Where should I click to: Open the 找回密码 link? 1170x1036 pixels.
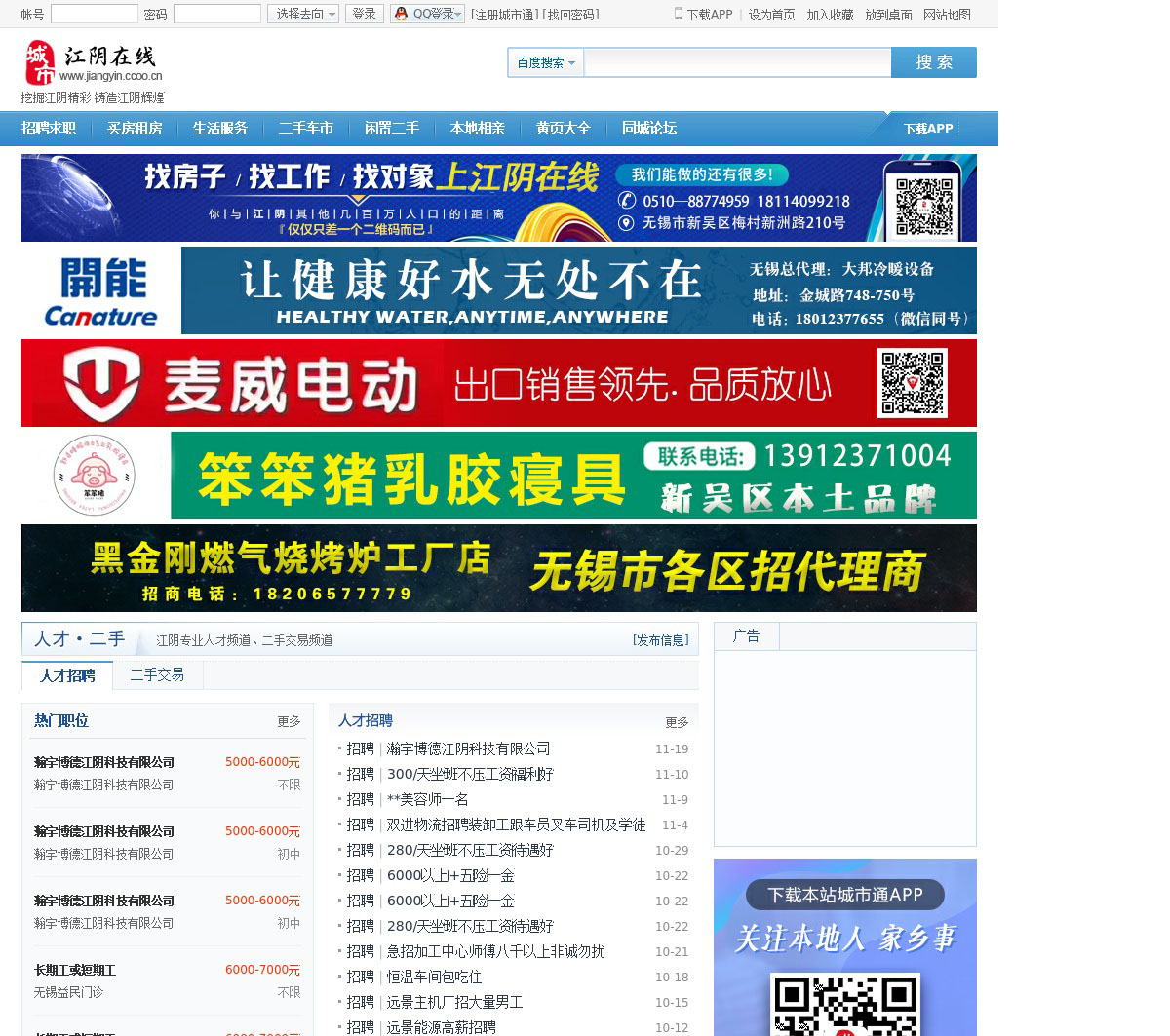(x=571, y=15)
